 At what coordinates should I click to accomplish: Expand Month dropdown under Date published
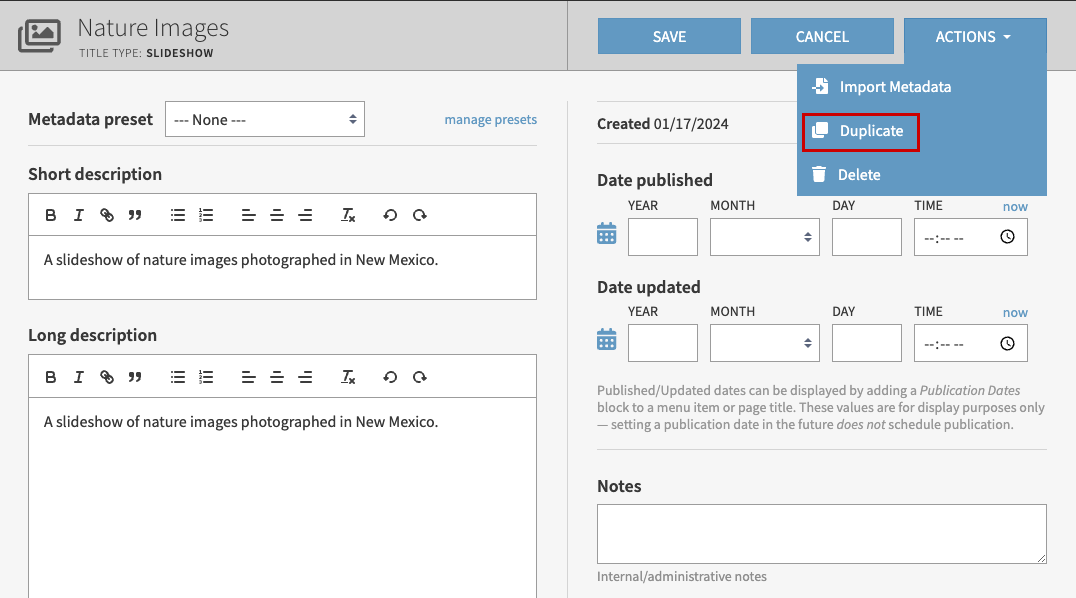tap(765, 237)
